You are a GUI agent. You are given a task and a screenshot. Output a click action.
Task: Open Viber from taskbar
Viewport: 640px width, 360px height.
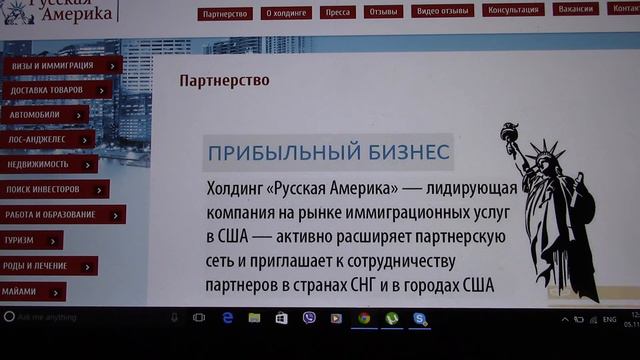click(309, 318)
